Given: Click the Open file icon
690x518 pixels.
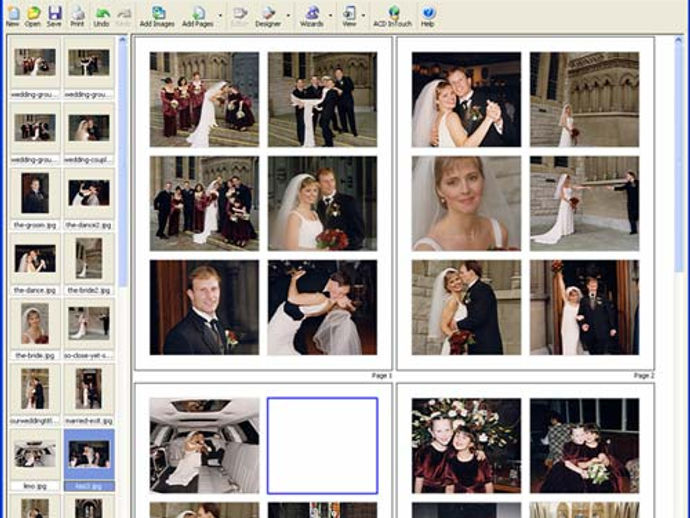Looking at the screenshot, I should coord(33,16).
